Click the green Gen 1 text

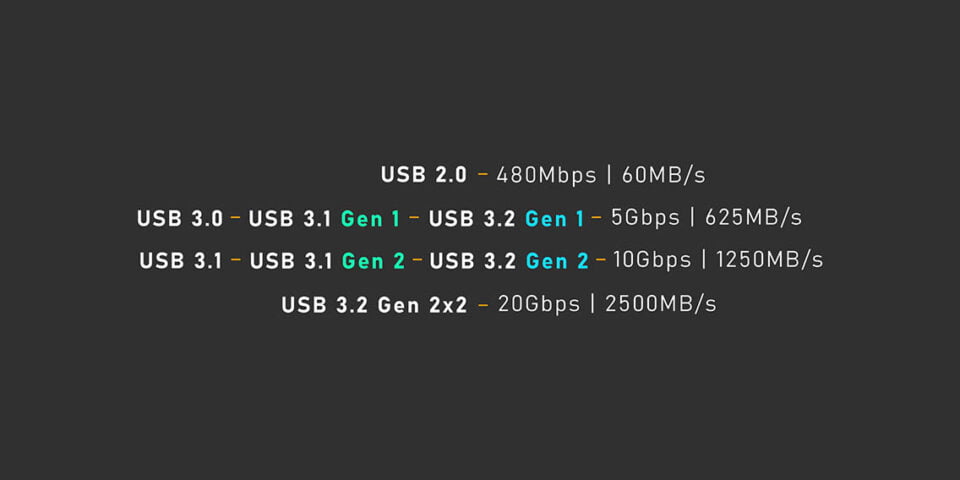point(370,219)
